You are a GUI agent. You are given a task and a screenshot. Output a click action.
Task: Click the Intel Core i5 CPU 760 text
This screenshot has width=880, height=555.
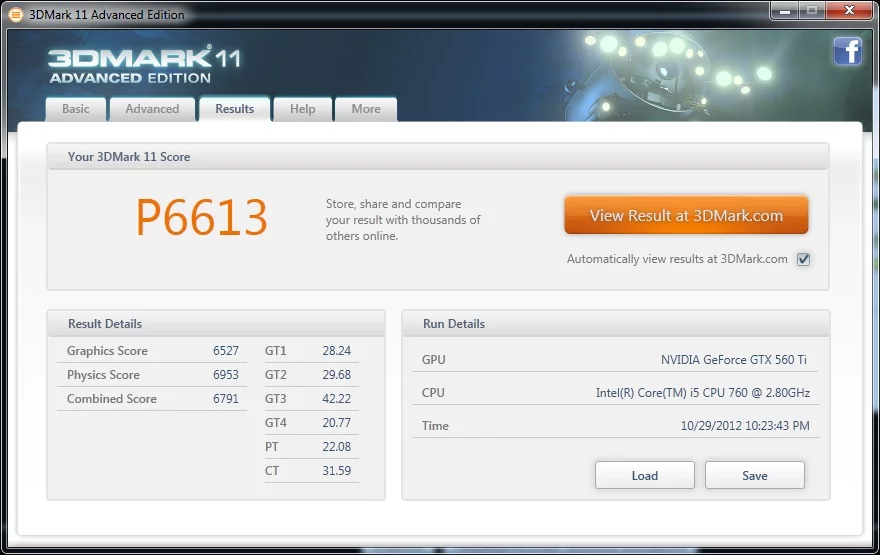pos(703,393)
